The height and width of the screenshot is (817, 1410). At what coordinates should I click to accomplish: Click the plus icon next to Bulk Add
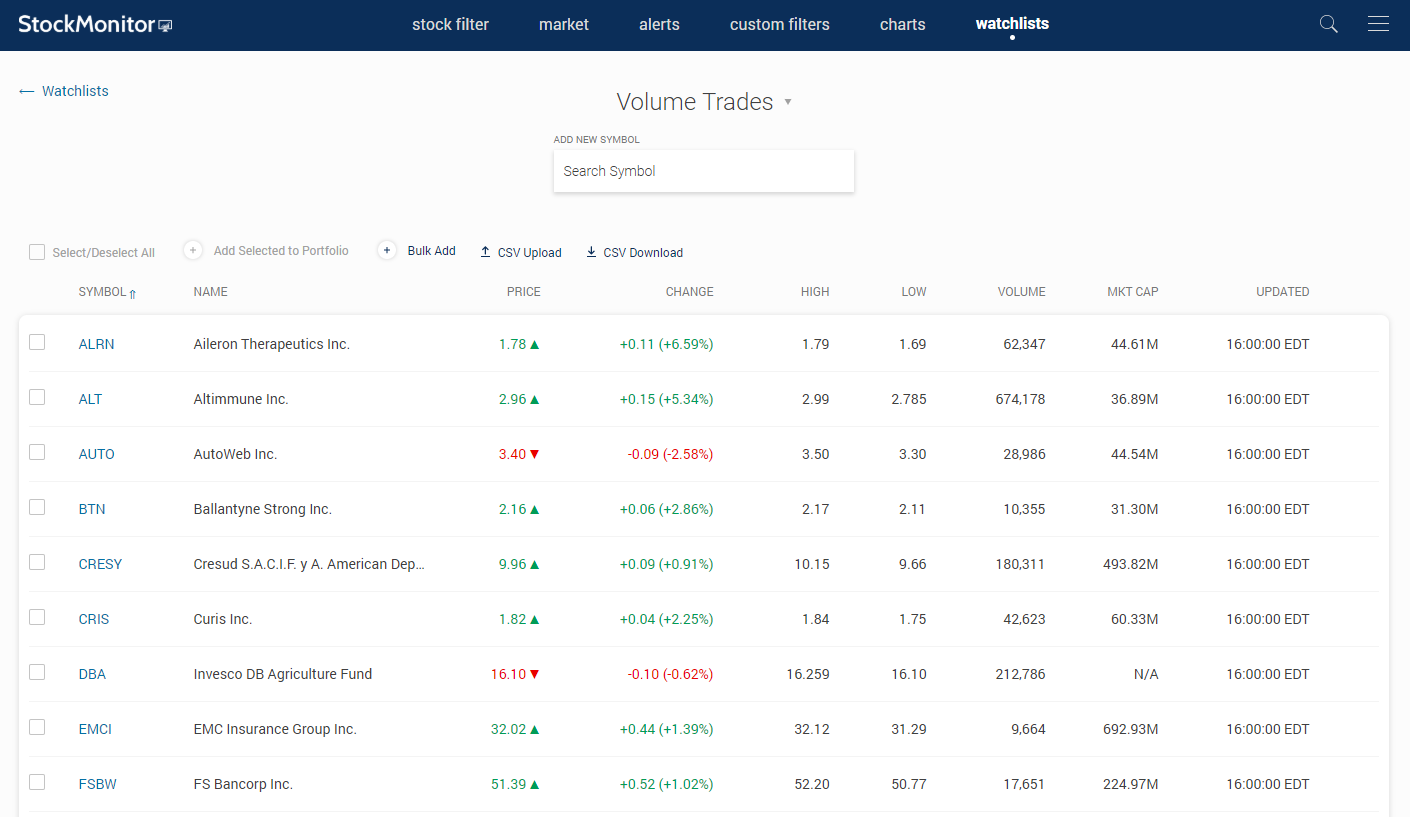(x=387, y=250)
